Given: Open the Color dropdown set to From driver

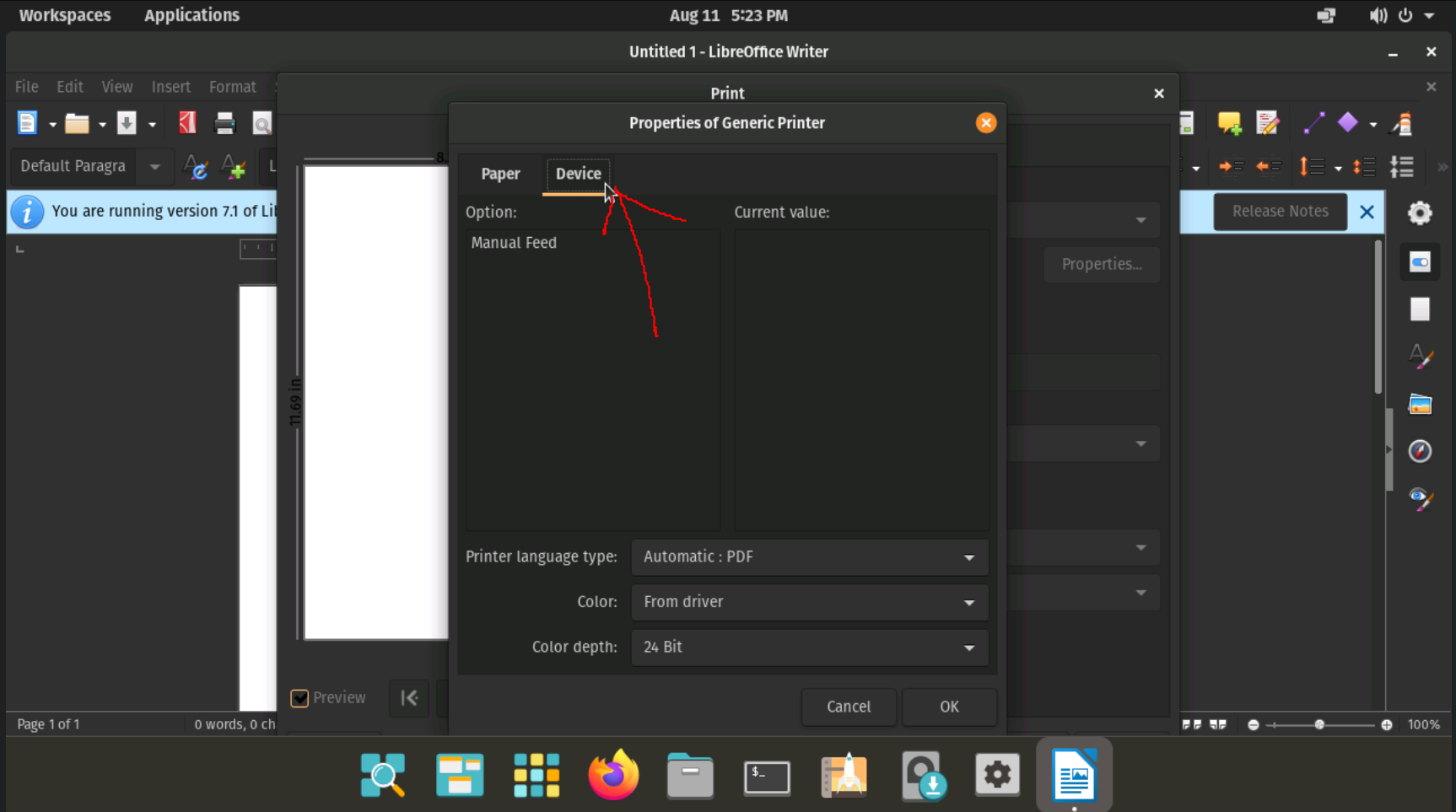Looking at the screenshot, I should [809, 602].
